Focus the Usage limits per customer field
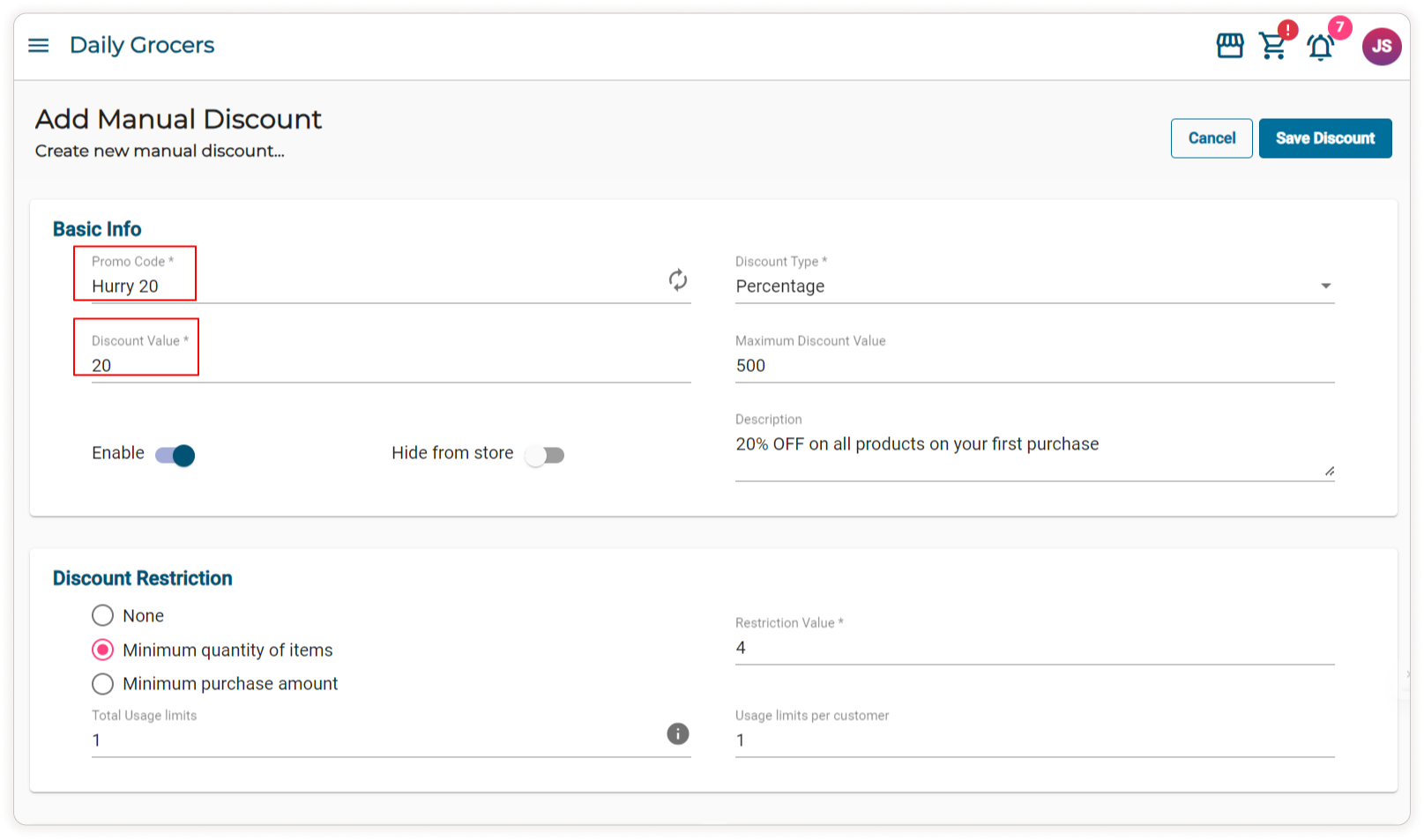This screenshot has width=1424, height=840. point(1033,740)
